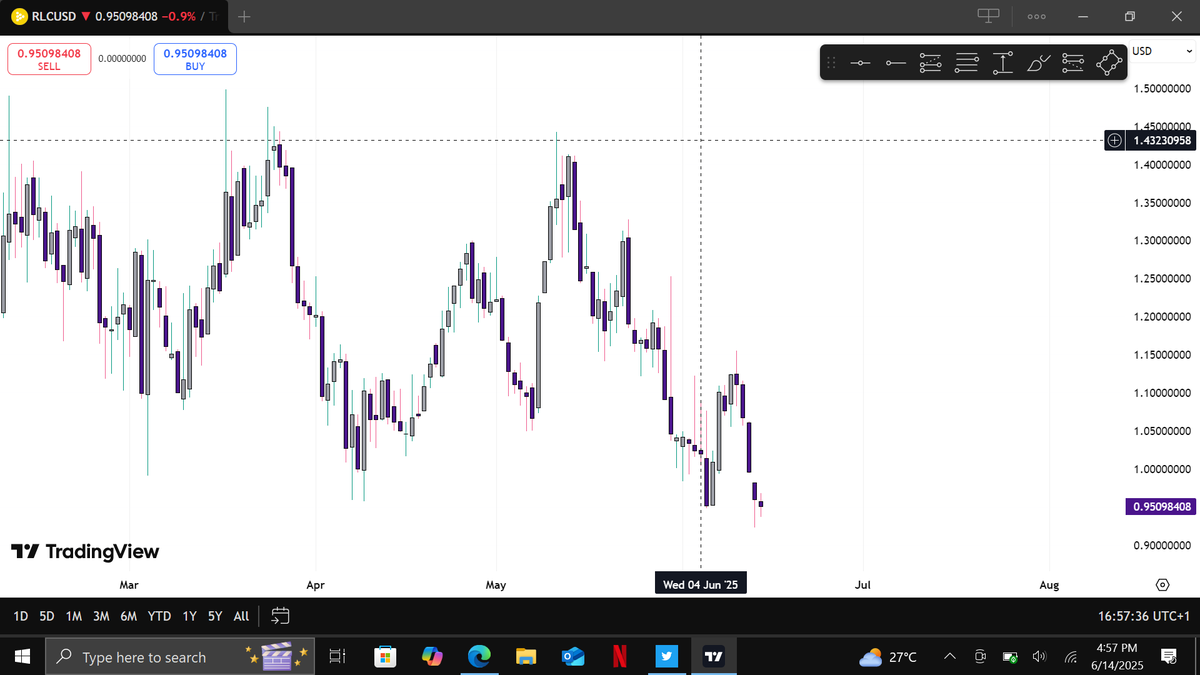Screen dimensions: 1200x675
Task: Click in the Type here to search box
Action: click(180, 657)
